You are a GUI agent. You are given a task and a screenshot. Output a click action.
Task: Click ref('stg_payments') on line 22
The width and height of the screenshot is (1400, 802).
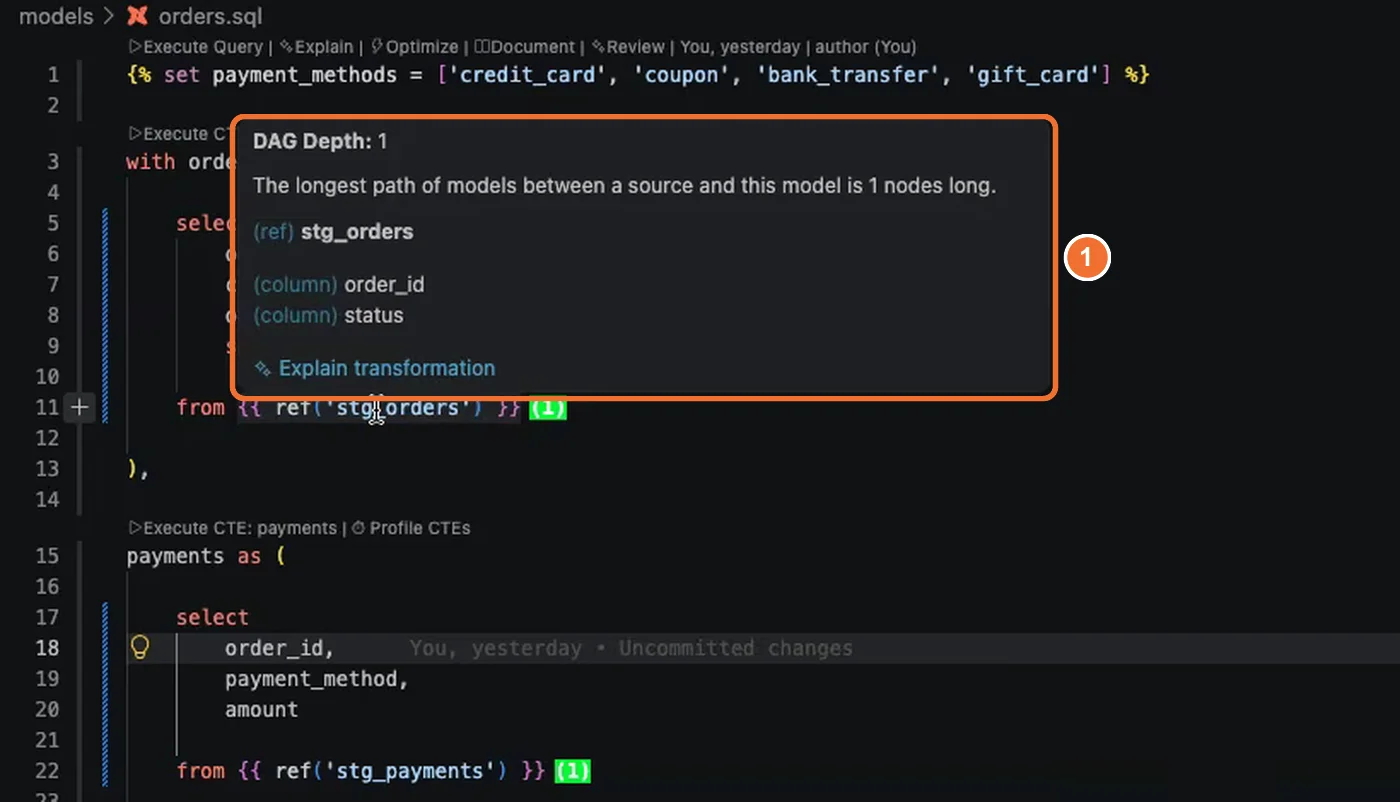click(391, 771)
